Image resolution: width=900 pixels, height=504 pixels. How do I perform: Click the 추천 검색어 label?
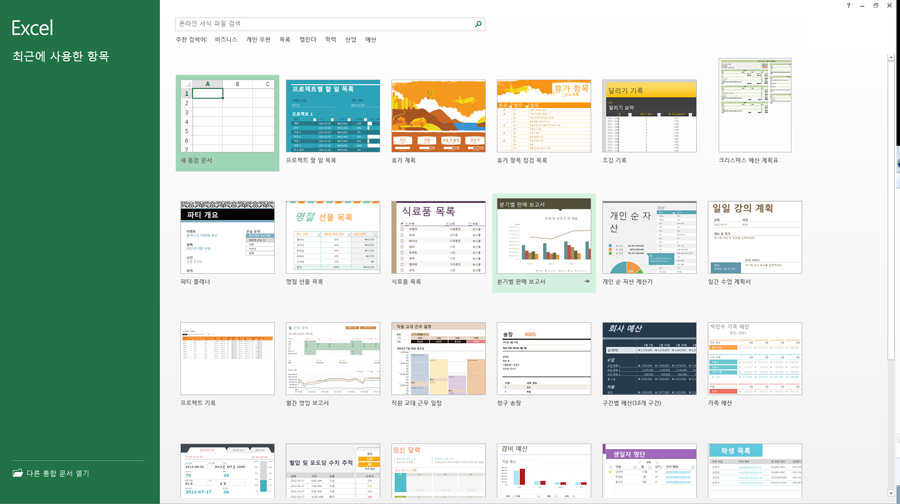tap(191, 40)
